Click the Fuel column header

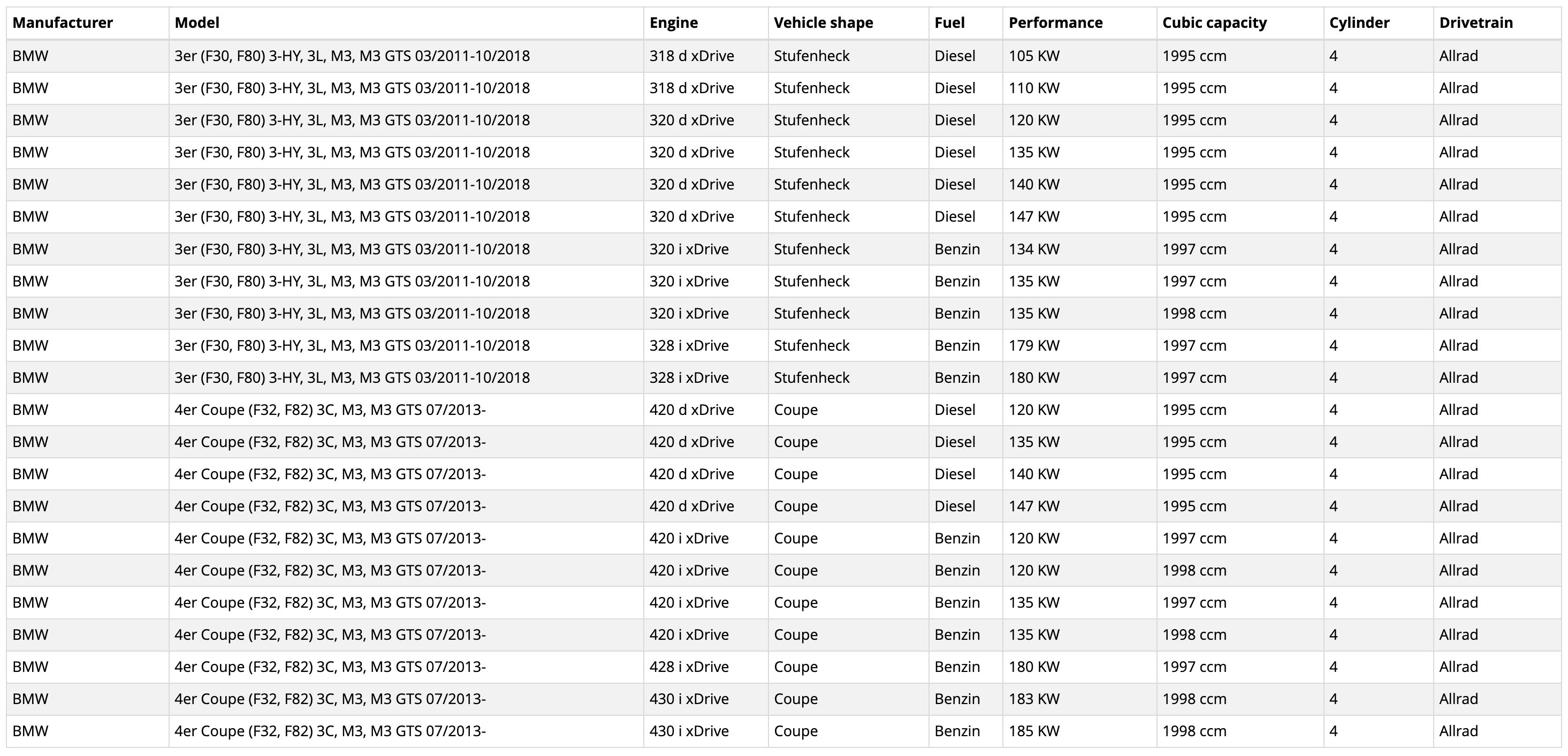pos(949,23)
